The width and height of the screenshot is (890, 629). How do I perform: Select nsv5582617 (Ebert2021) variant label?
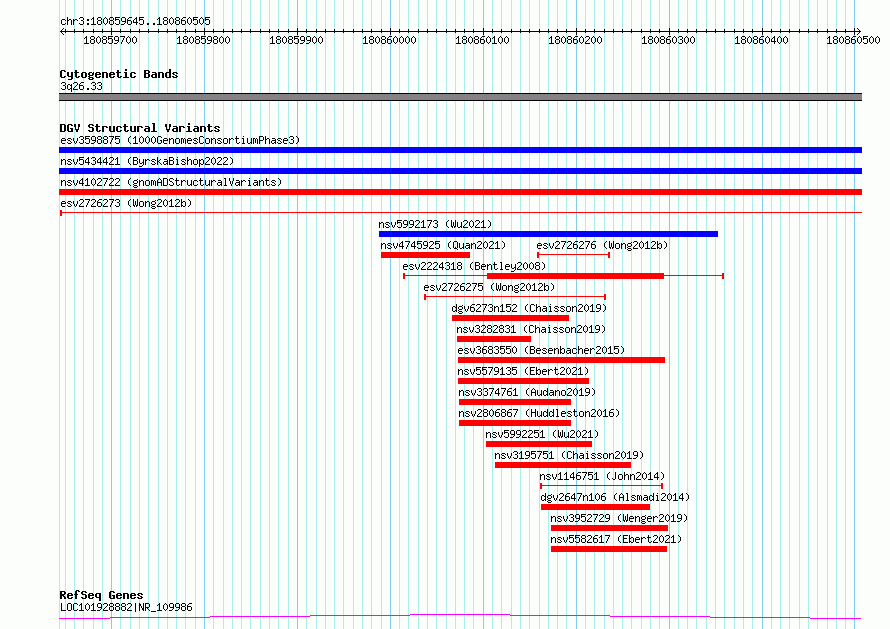coord(616,539)
